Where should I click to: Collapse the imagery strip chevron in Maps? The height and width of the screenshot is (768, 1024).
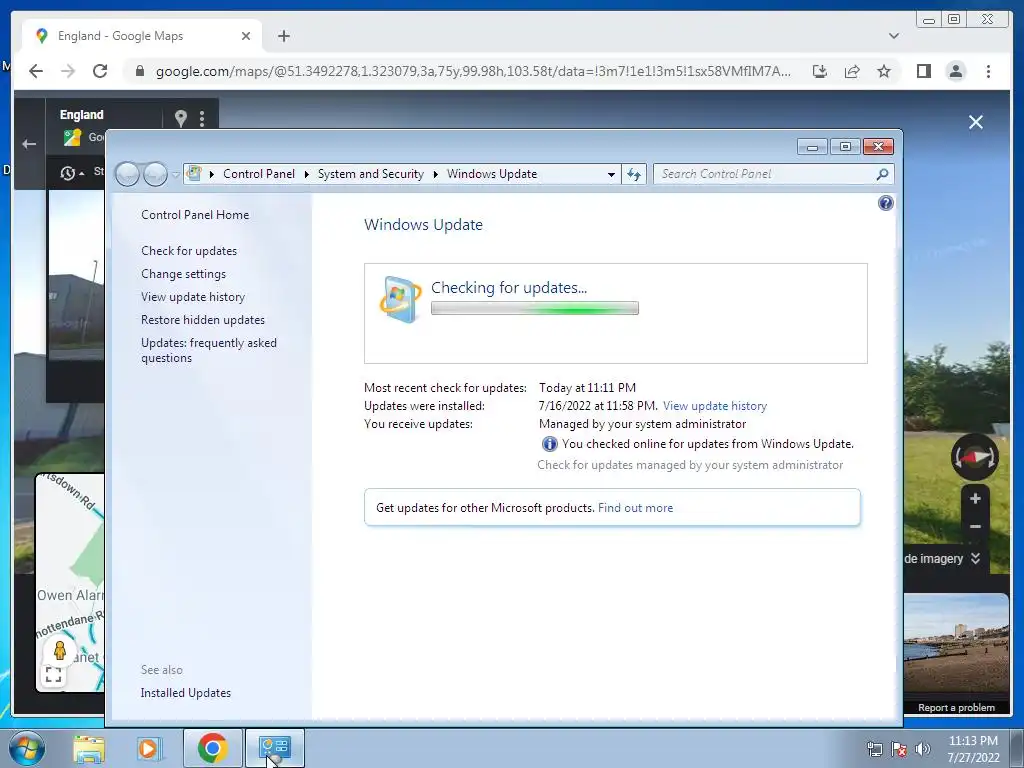click(976, 558)
